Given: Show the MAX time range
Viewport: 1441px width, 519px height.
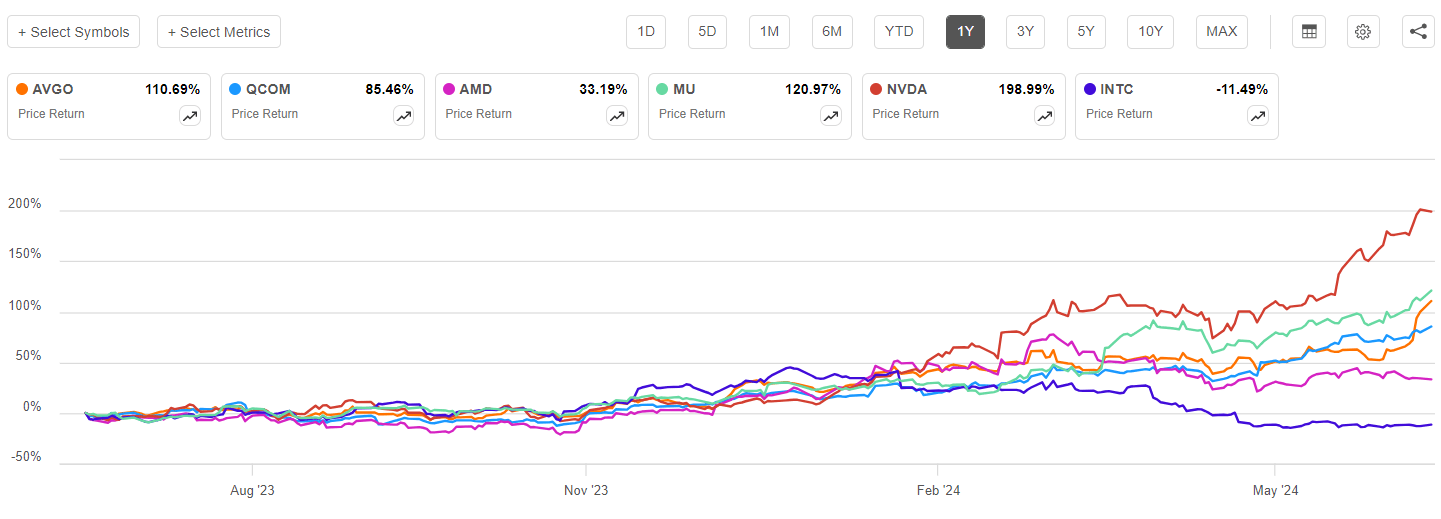Looking at the screenshot, I should tap(1221, 32).
